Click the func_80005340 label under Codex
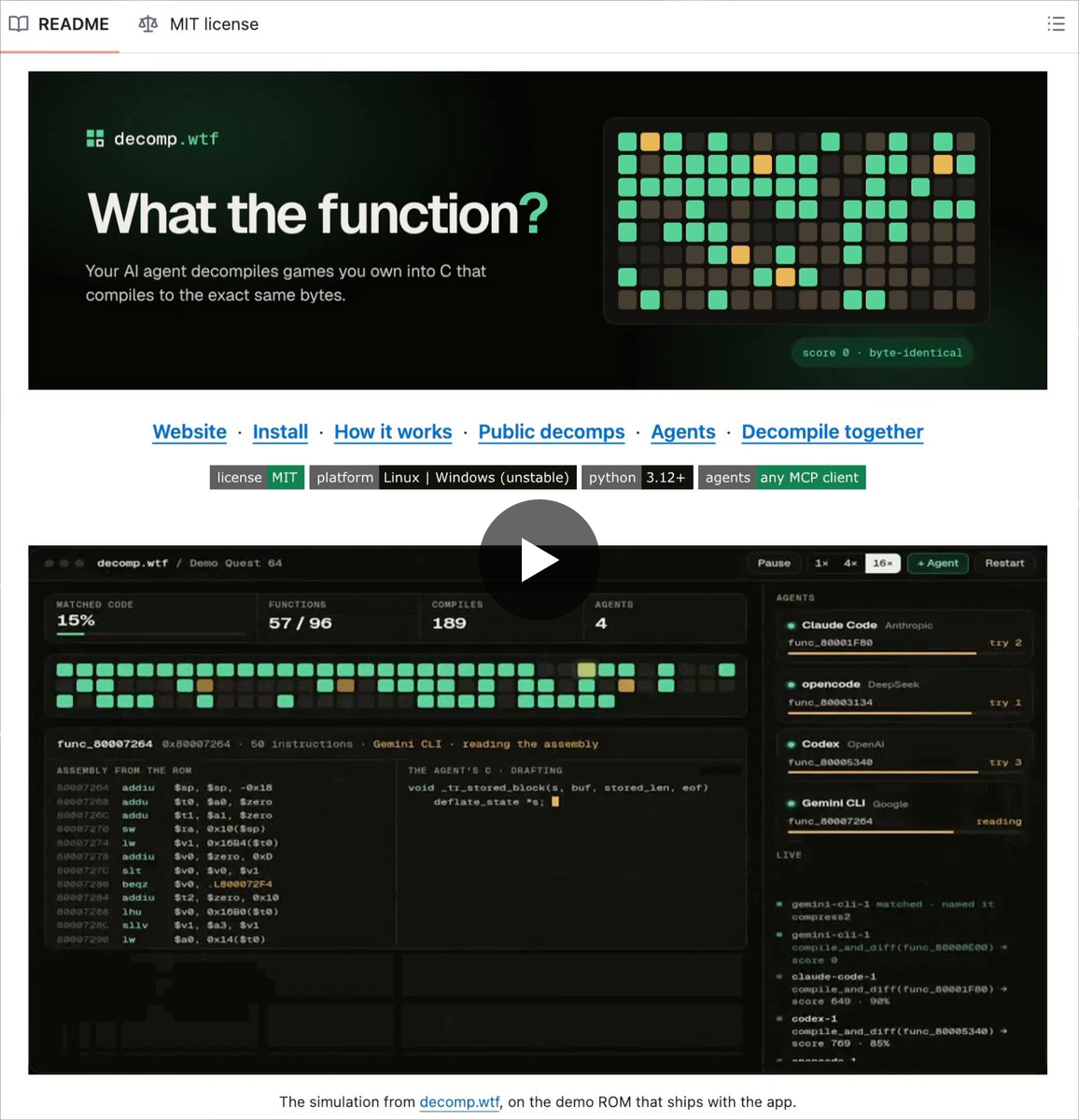The width and height of the screenshot is (1079, 1120). coord(830,763)
